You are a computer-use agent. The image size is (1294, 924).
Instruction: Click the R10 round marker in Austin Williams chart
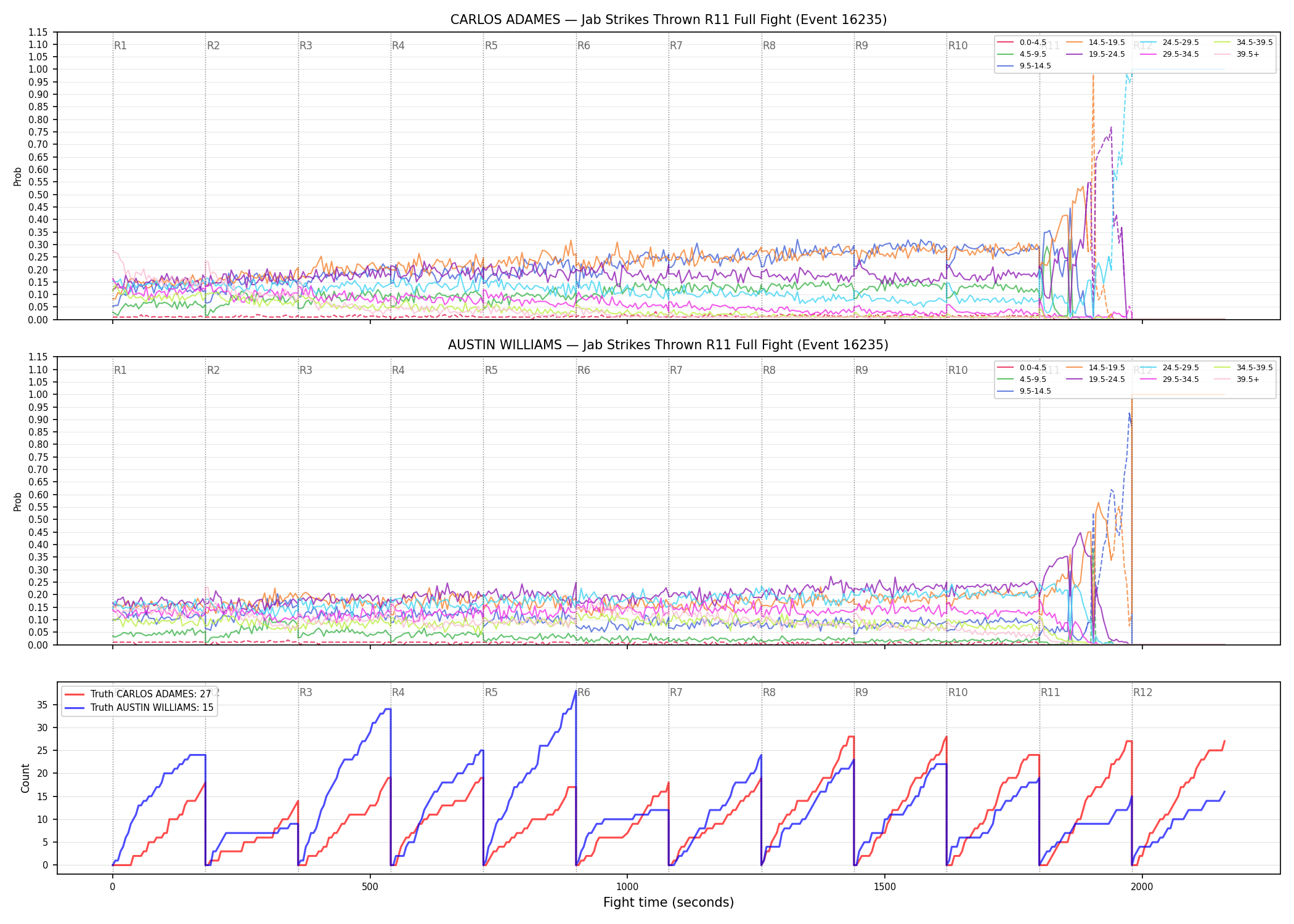[x=958, y=370]
